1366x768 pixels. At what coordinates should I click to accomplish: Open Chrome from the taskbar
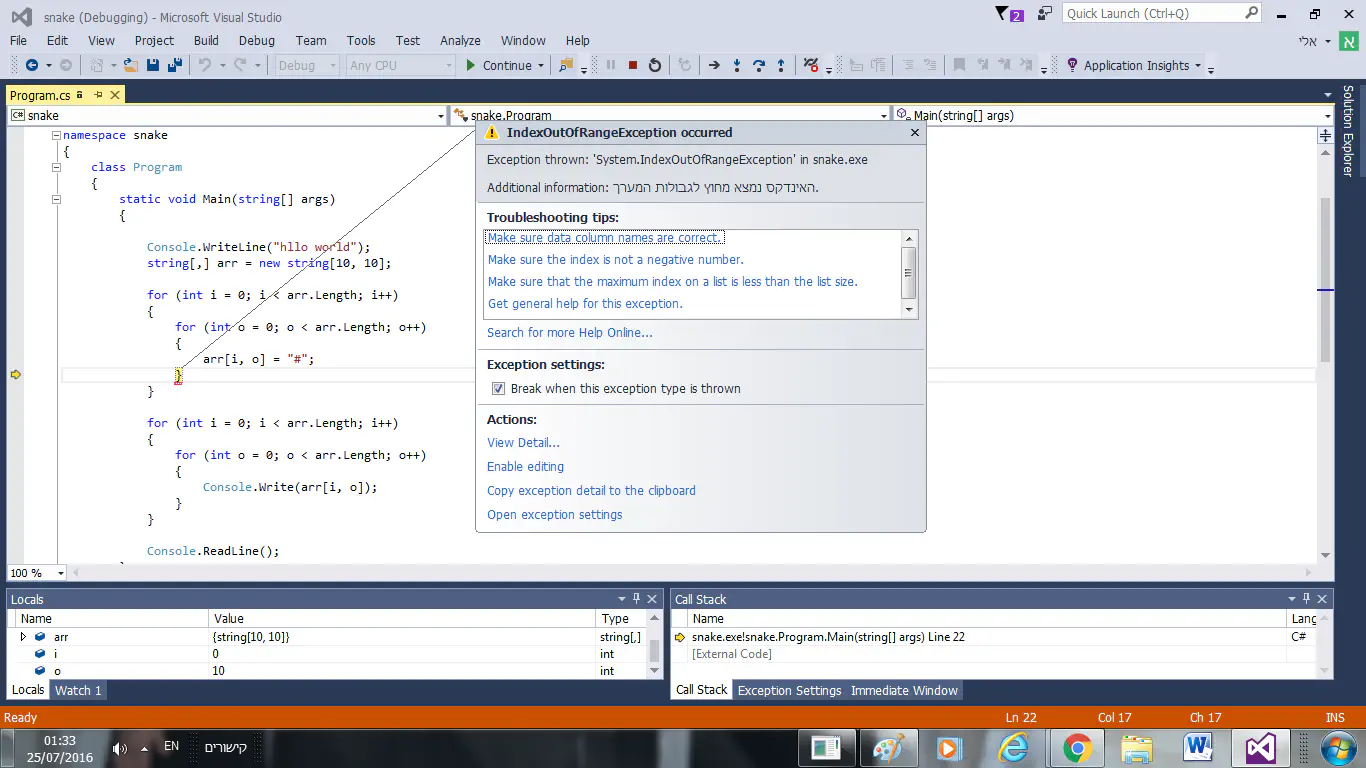tap(1076, 748)
